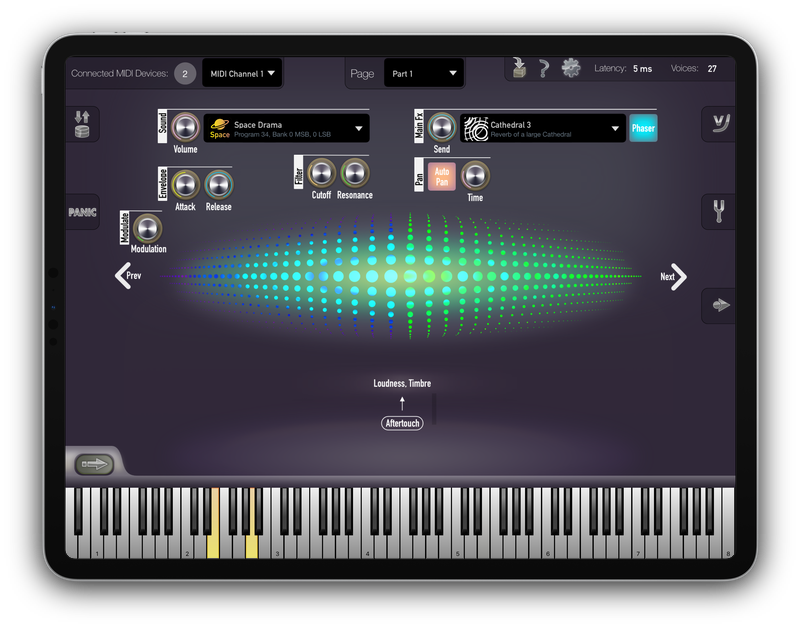This screenshot has width=800, height=628.
Task: Tap the arrow icon on right sidebar
Action: (x=717, y=305)
